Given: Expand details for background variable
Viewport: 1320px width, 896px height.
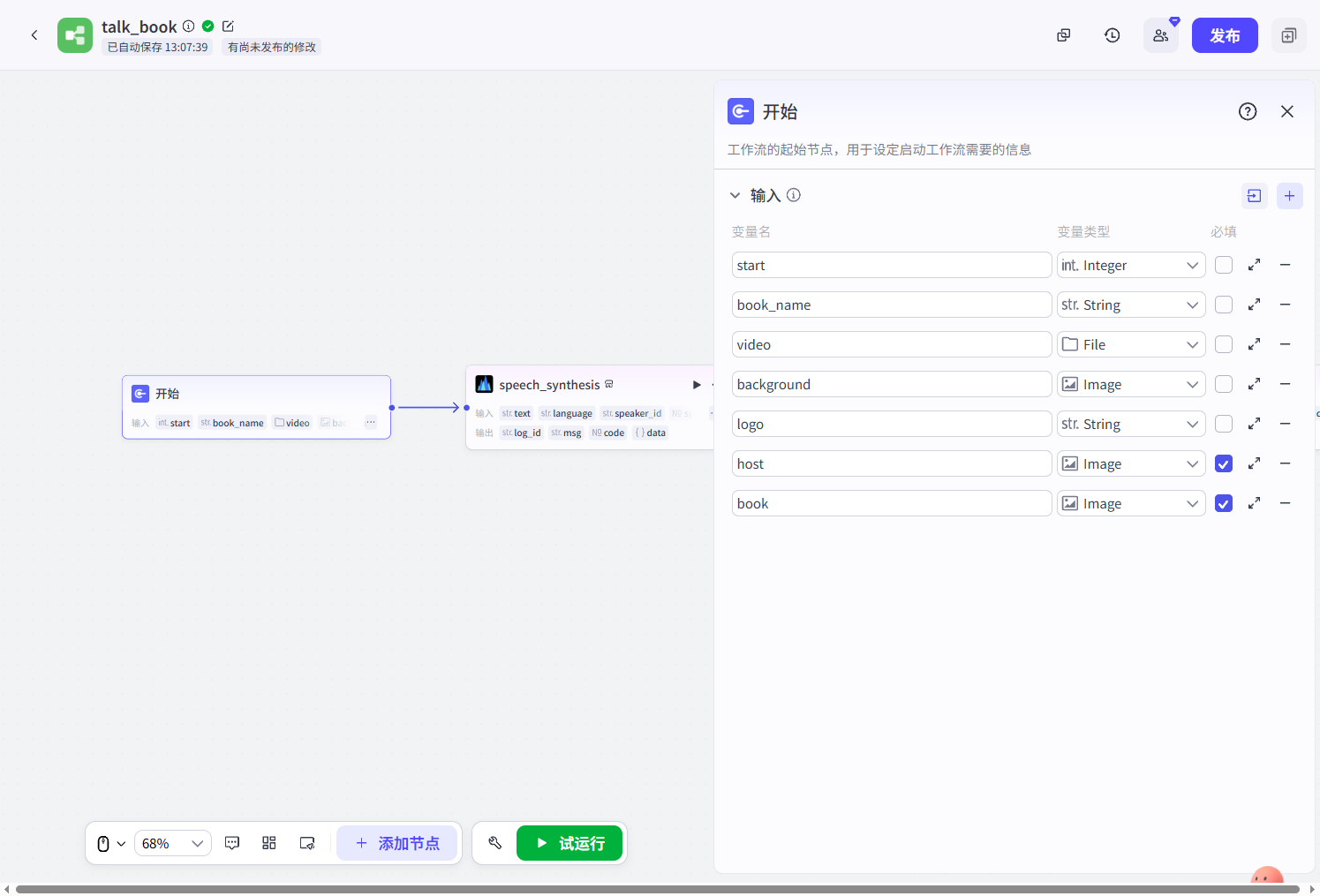Looking at the screenshot, I should pyautogui.click(x=1254, y=384).
